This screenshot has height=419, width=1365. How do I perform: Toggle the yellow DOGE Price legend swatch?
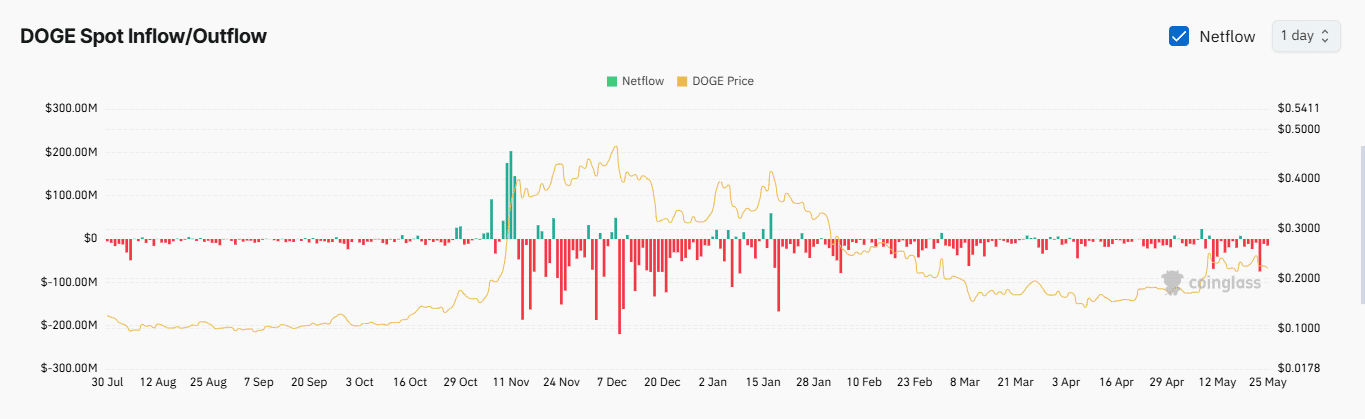[682, 81]
